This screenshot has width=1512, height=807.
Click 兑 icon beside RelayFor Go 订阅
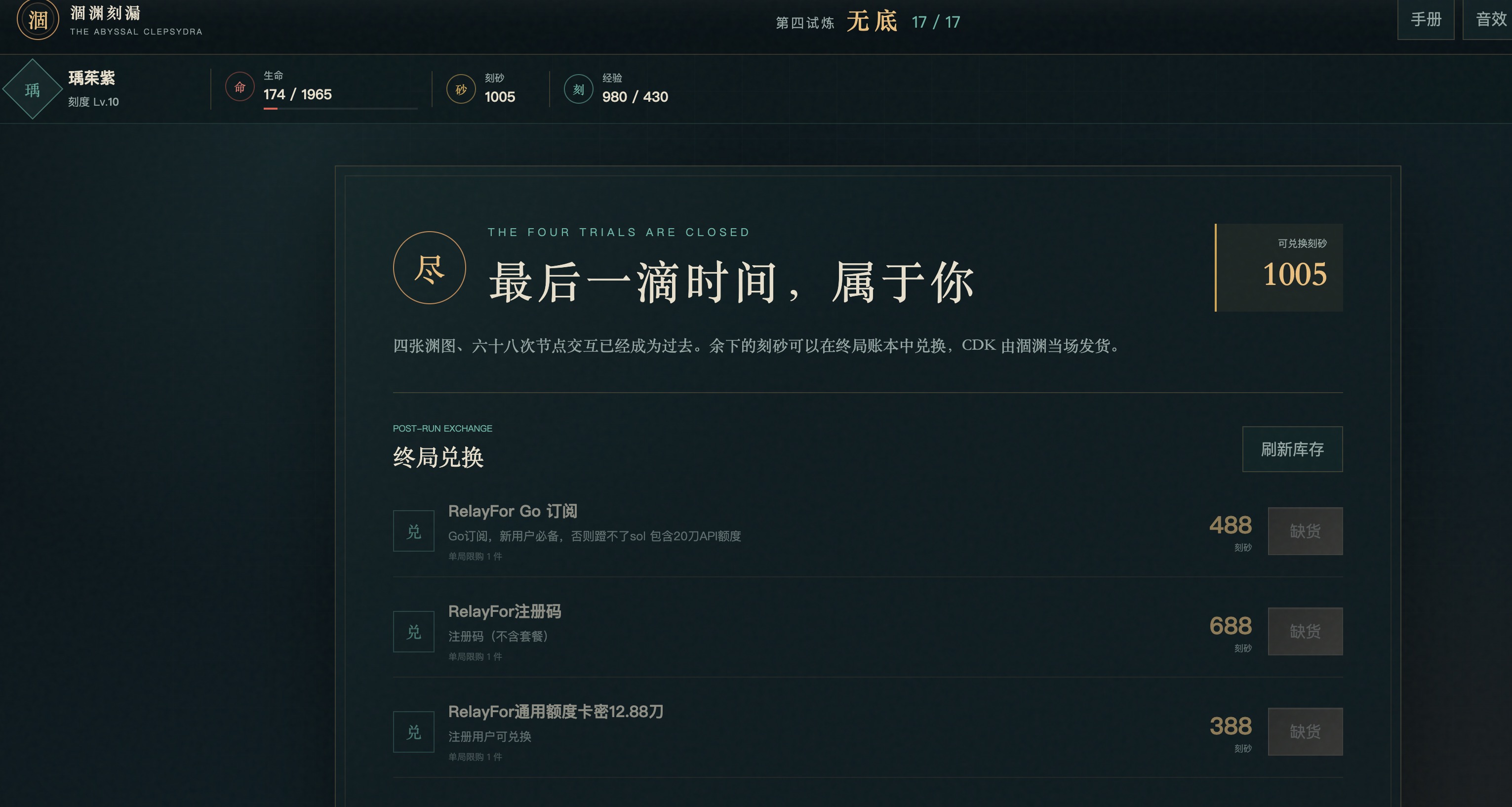(413, 531)
